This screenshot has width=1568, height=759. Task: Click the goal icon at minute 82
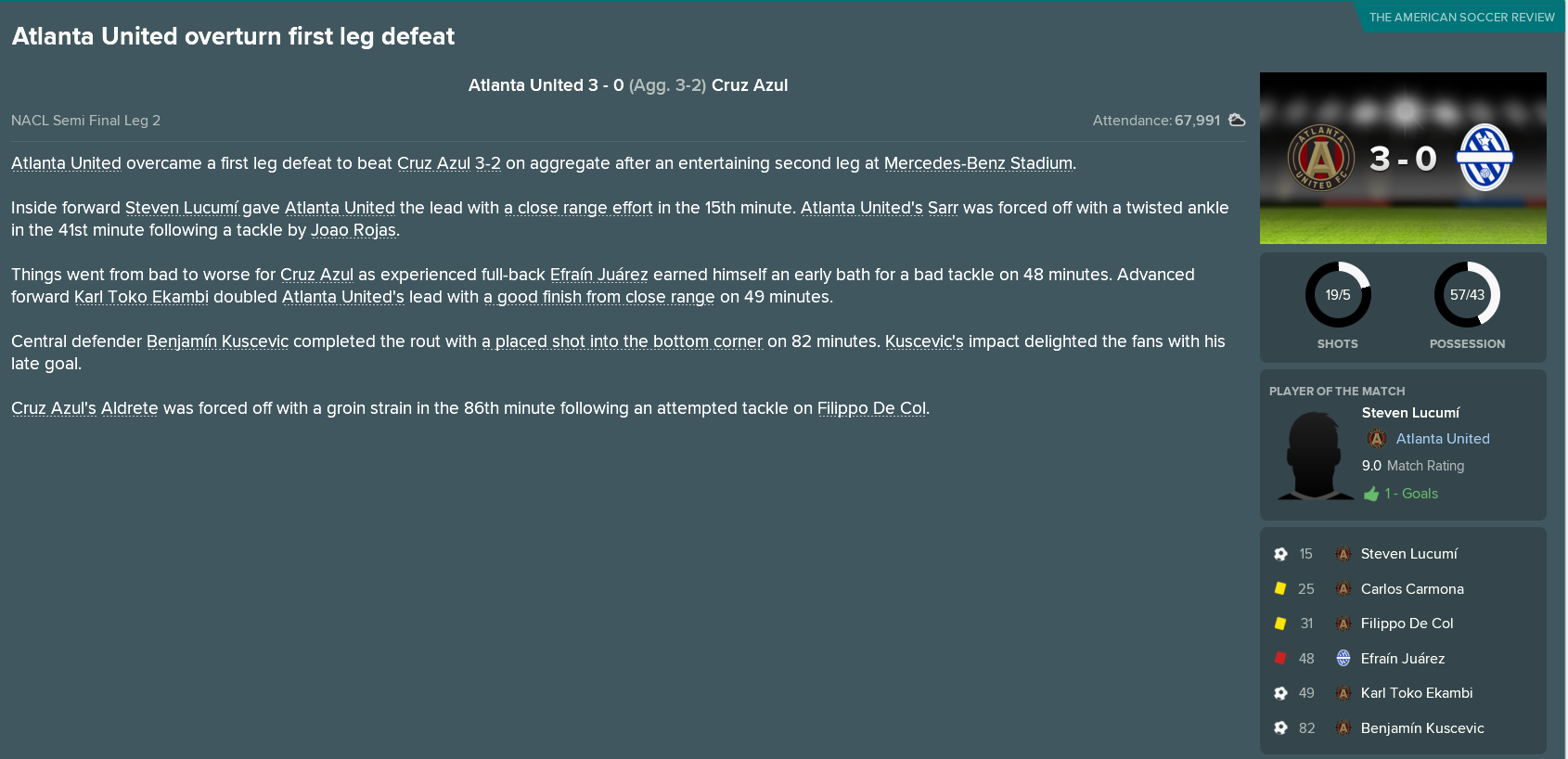[1280, 727]
